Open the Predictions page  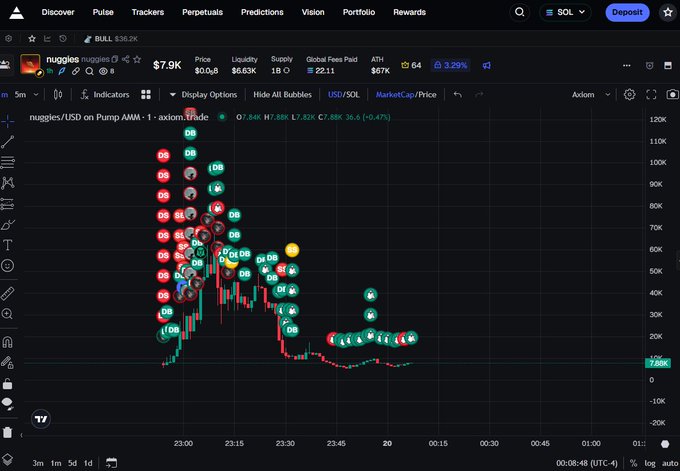tap(262, 12)
